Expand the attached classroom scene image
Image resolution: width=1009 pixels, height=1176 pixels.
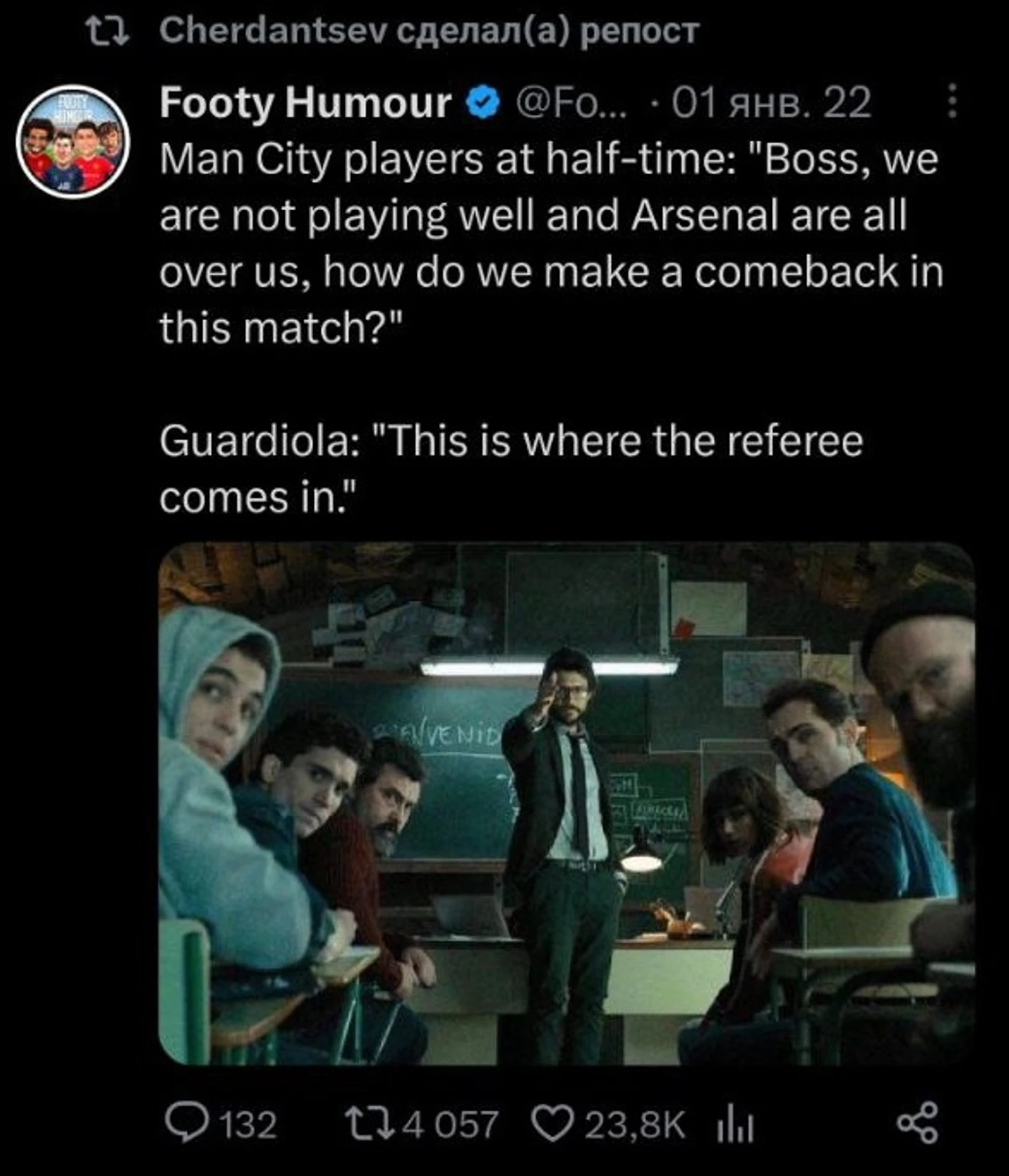pyautogui.click(x=567, y=804)
